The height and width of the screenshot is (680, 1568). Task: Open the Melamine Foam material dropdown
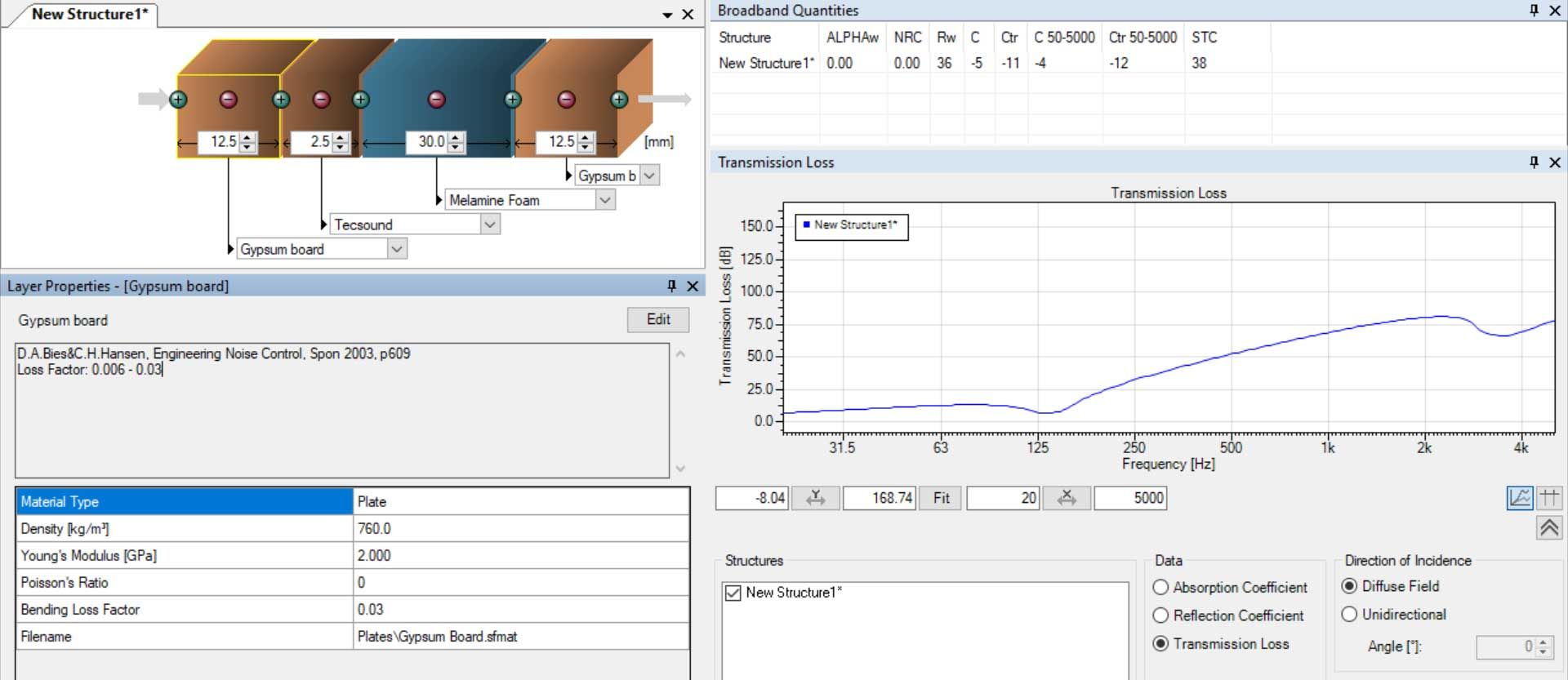605,200
